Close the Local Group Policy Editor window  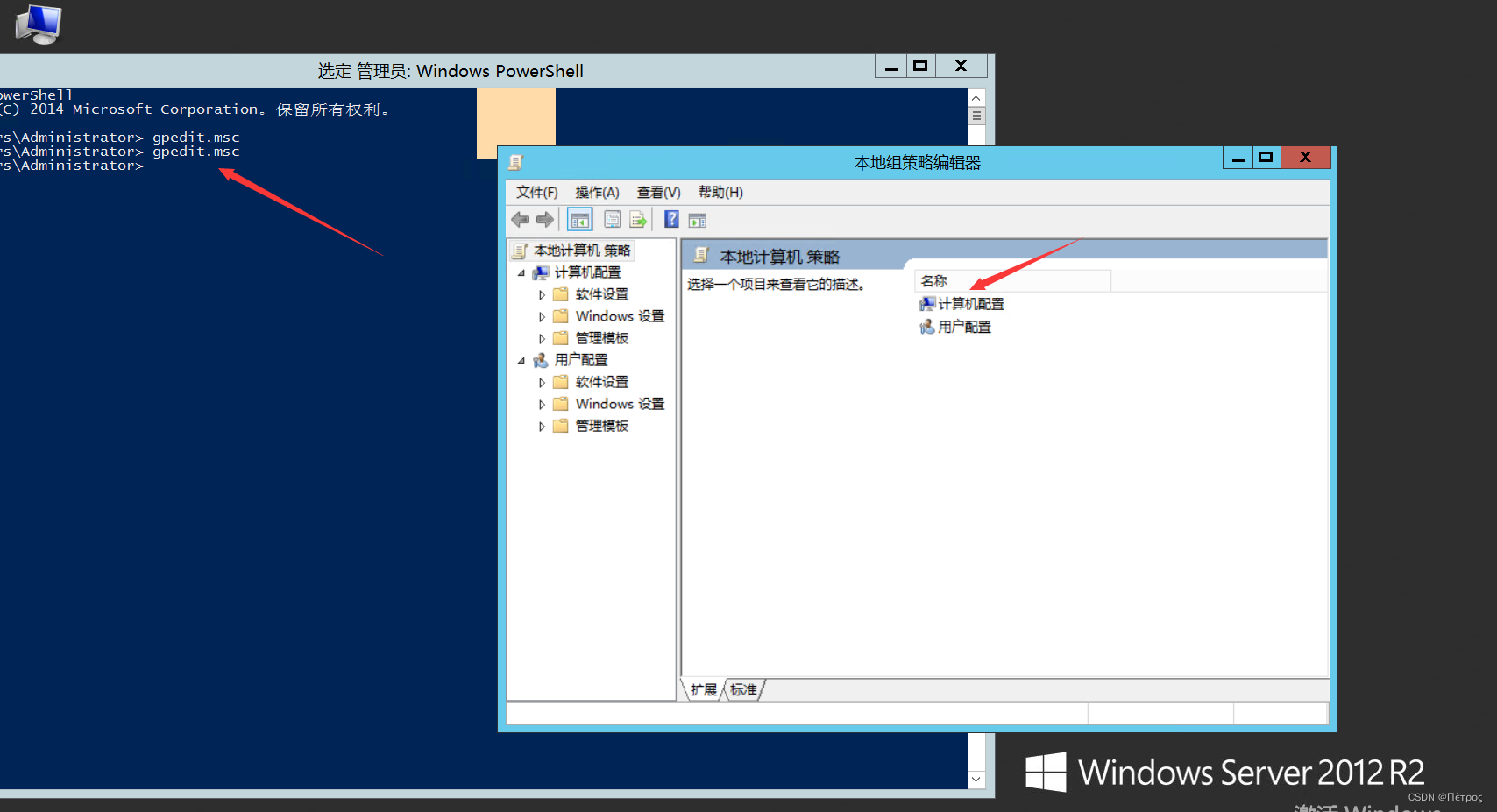(x=1305, y=158)
